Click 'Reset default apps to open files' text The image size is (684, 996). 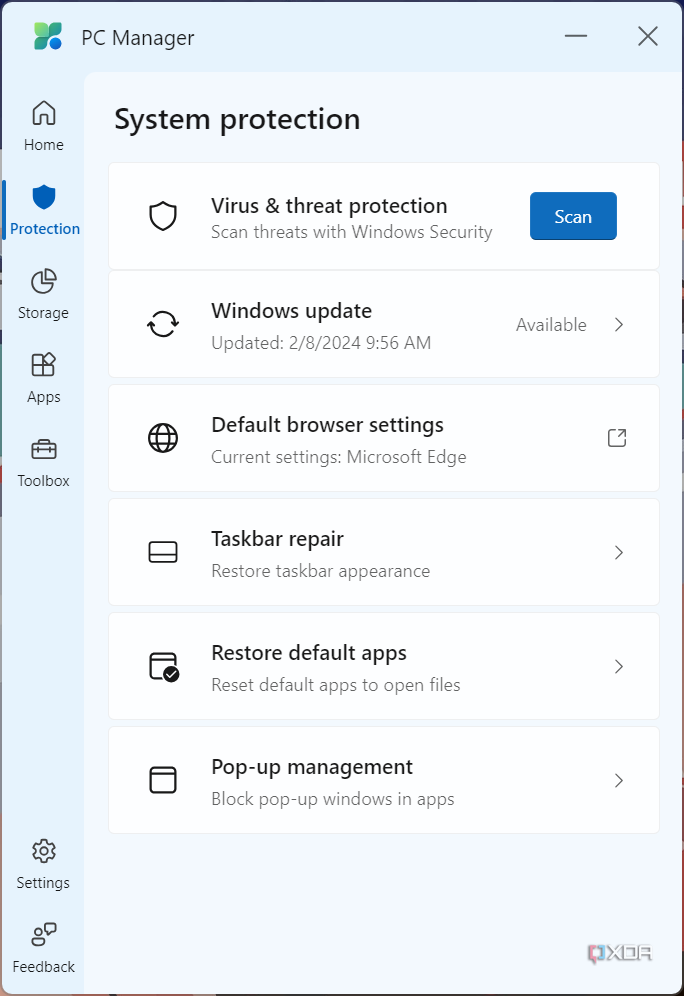(x=335, y=685)
